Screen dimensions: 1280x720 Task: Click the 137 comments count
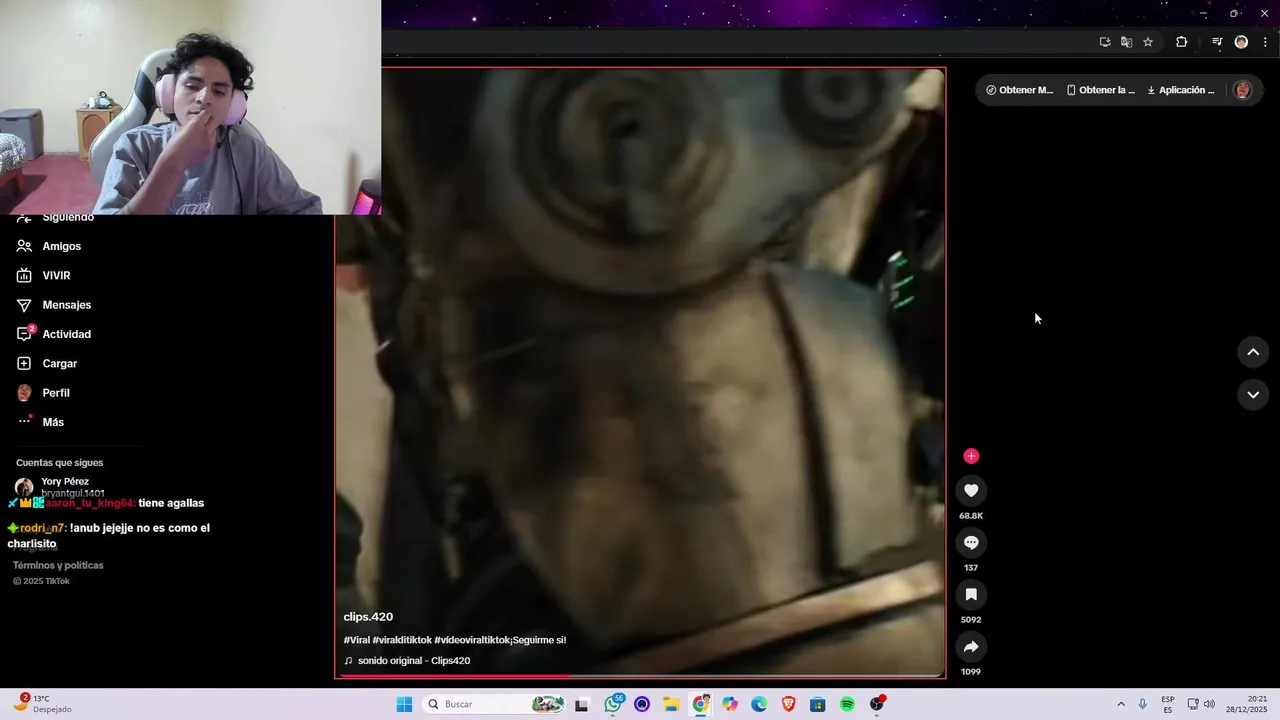point(971,568)
